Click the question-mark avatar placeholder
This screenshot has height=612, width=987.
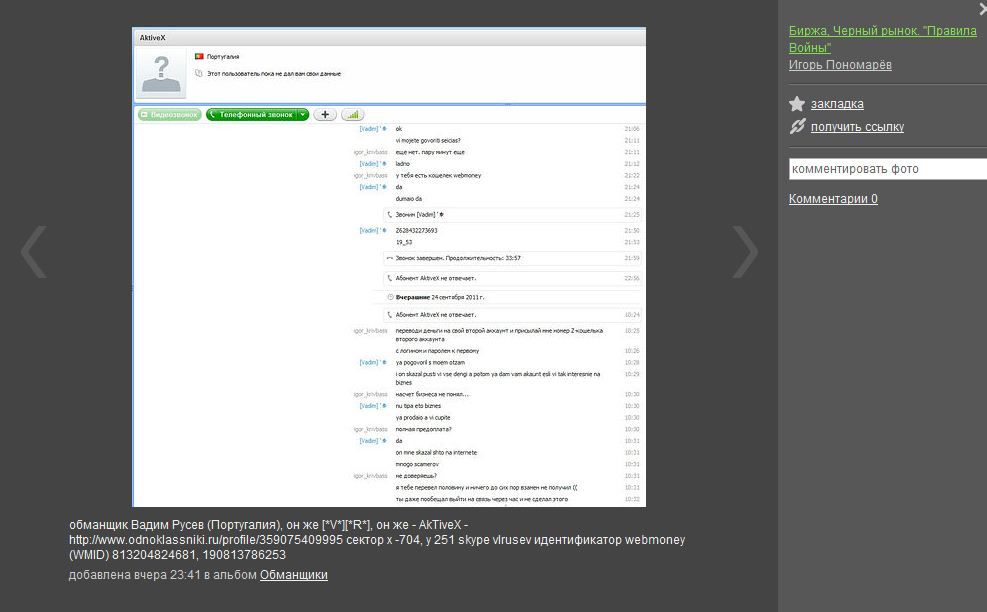[x=162, y=74]
